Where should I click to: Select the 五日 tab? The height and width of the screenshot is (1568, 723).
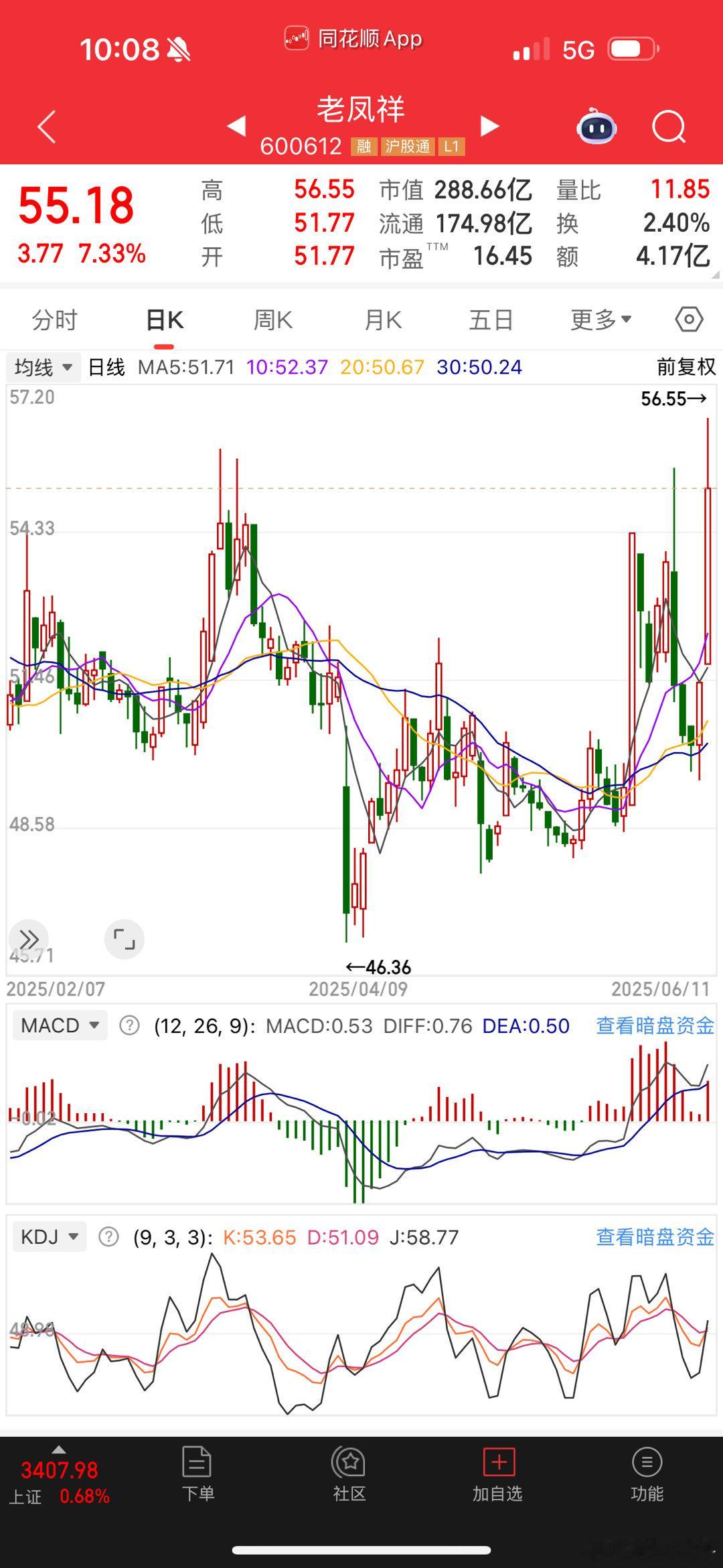[491, 320]
